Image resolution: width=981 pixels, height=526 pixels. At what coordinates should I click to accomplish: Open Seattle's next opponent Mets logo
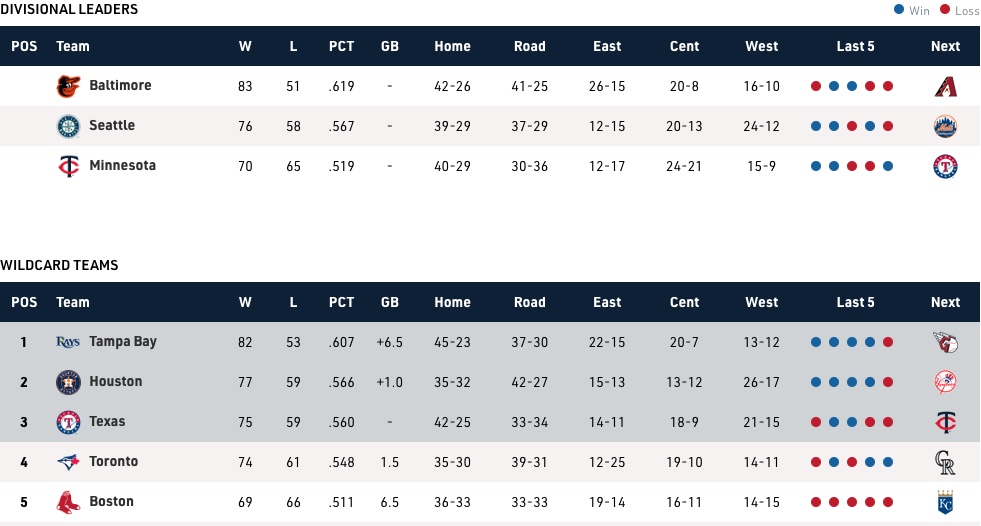pyautogui.click(x=945, y=126)
